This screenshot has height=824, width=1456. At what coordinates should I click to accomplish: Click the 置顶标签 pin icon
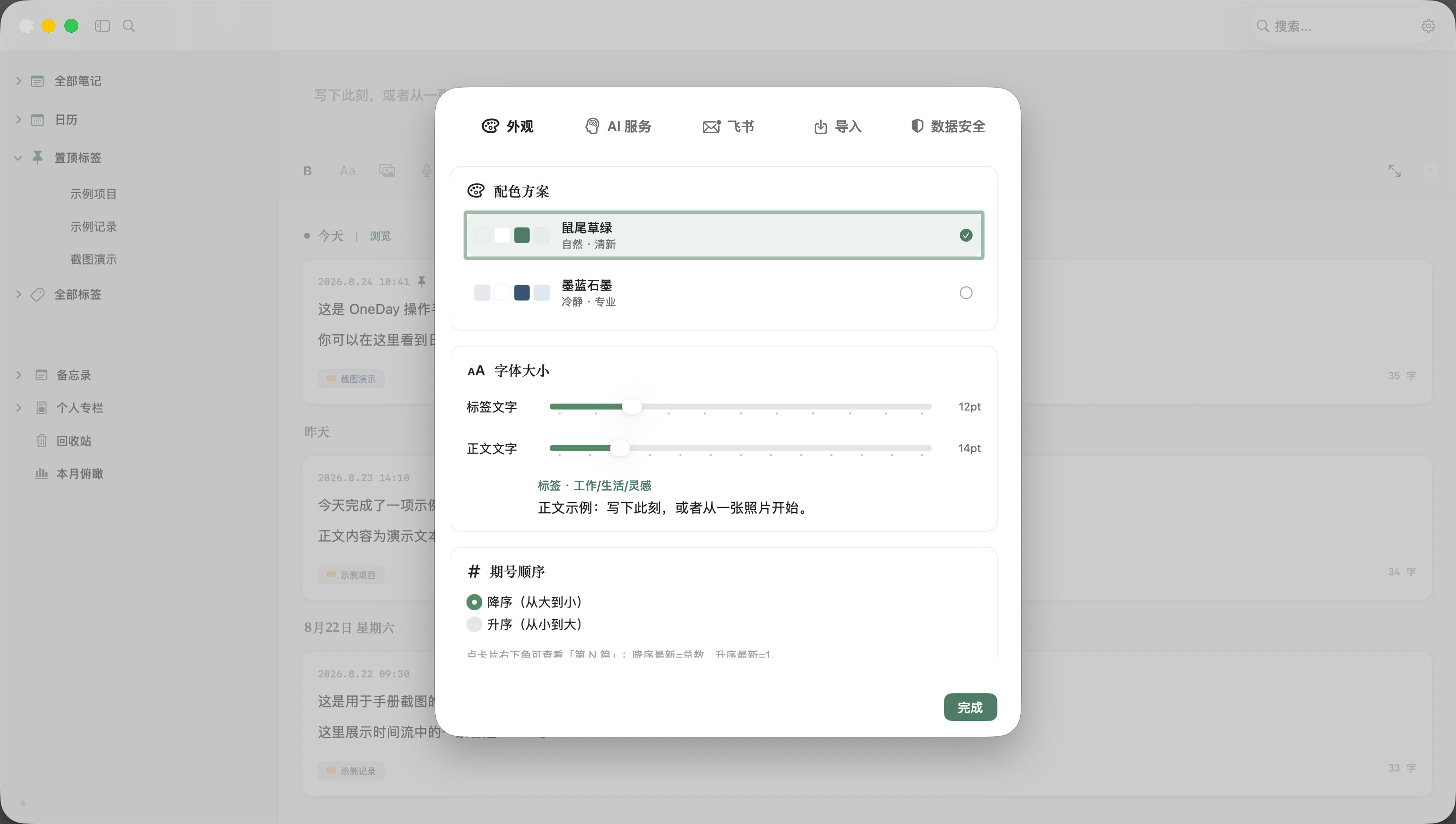(x=38, y=157)
